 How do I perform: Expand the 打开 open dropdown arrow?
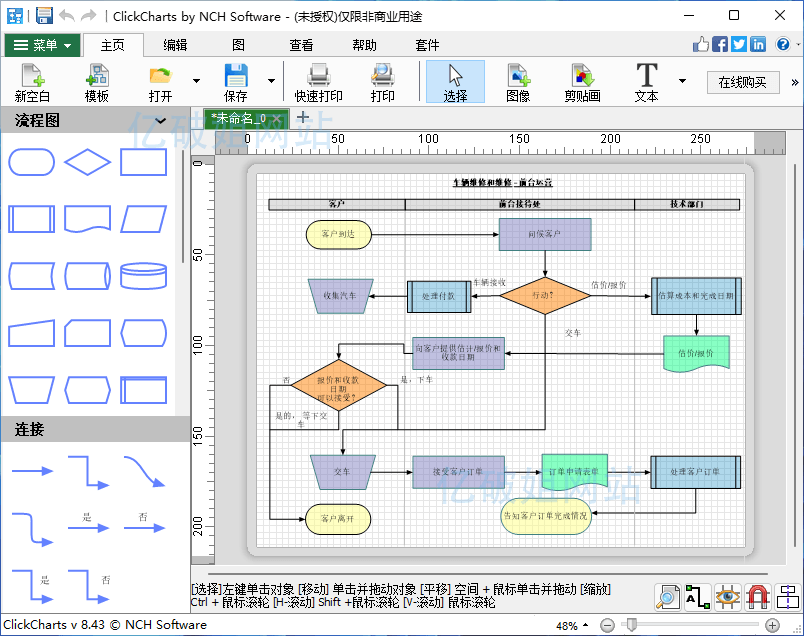click(196, 81)
